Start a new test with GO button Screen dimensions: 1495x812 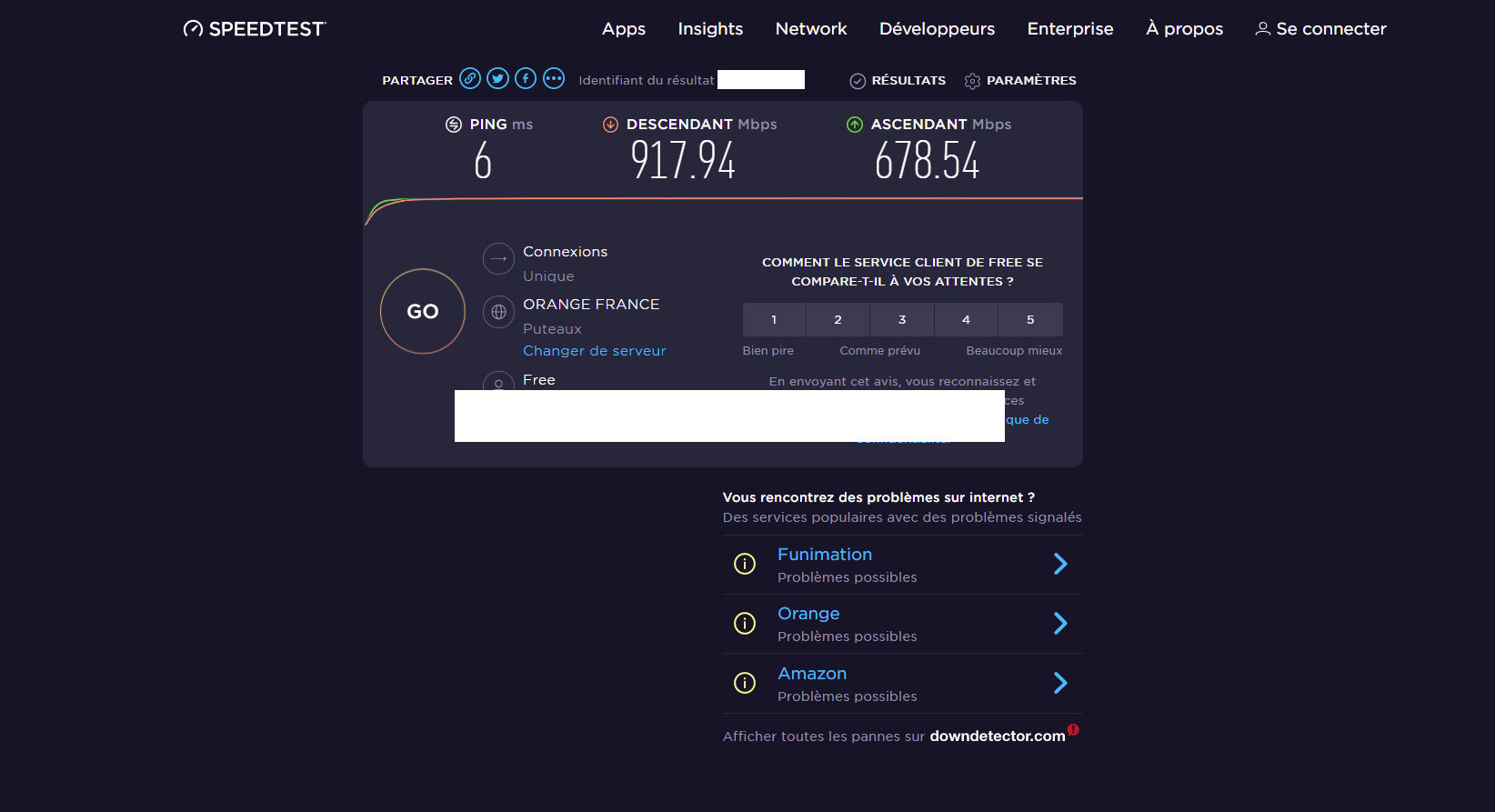(x=423, y=311)
